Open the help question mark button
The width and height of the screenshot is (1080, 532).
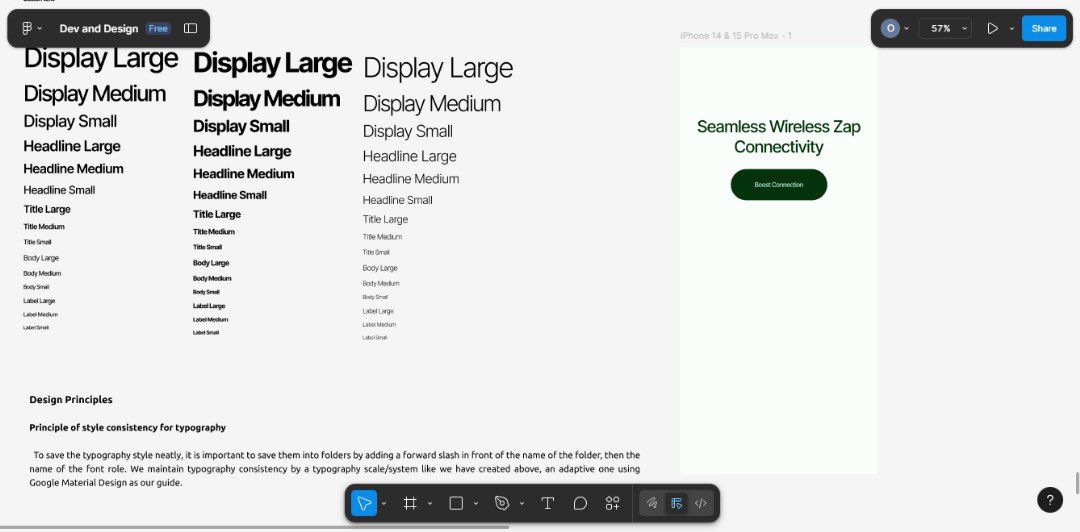1050,500
